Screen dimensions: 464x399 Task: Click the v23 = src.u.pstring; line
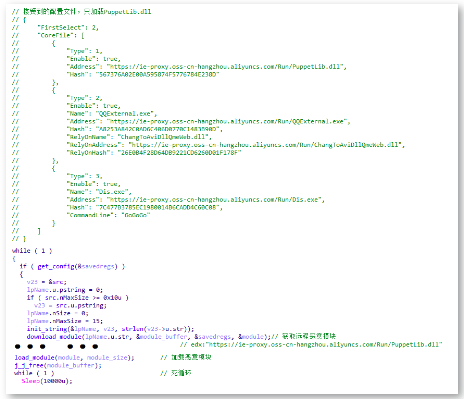[70, 305]
